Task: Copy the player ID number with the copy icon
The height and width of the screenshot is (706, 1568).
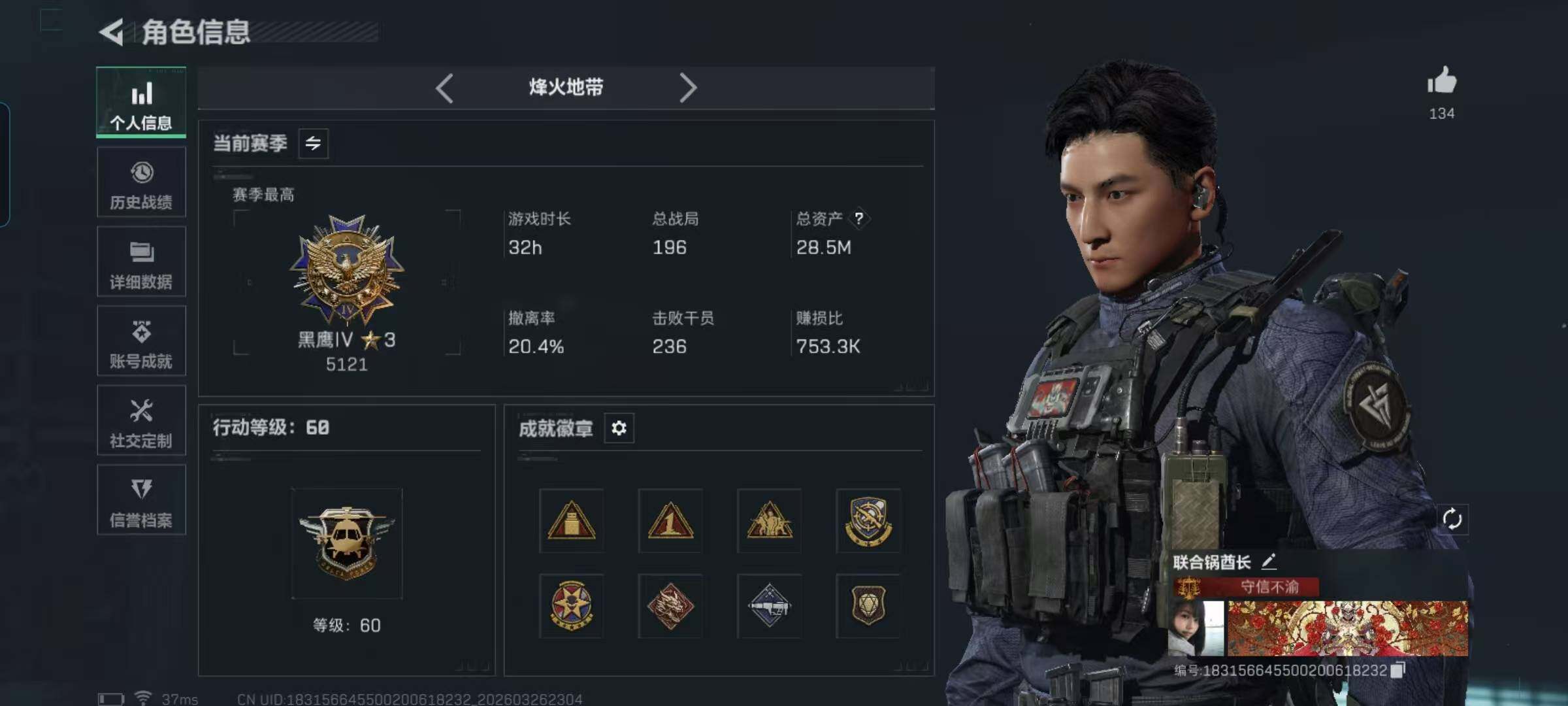Action: (x=1397, y=670)
